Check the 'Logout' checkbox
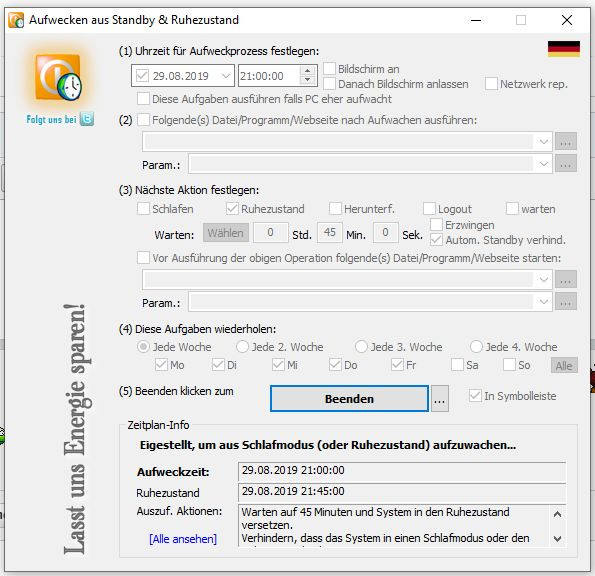This screenshot has width=595, height=576. coord(429,208)
